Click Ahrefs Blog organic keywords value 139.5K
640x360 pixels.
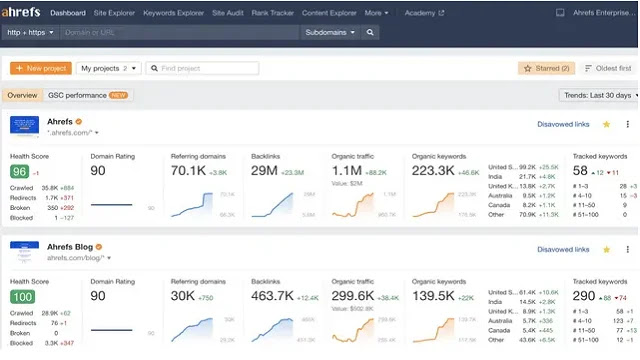[x=433, y=296]
